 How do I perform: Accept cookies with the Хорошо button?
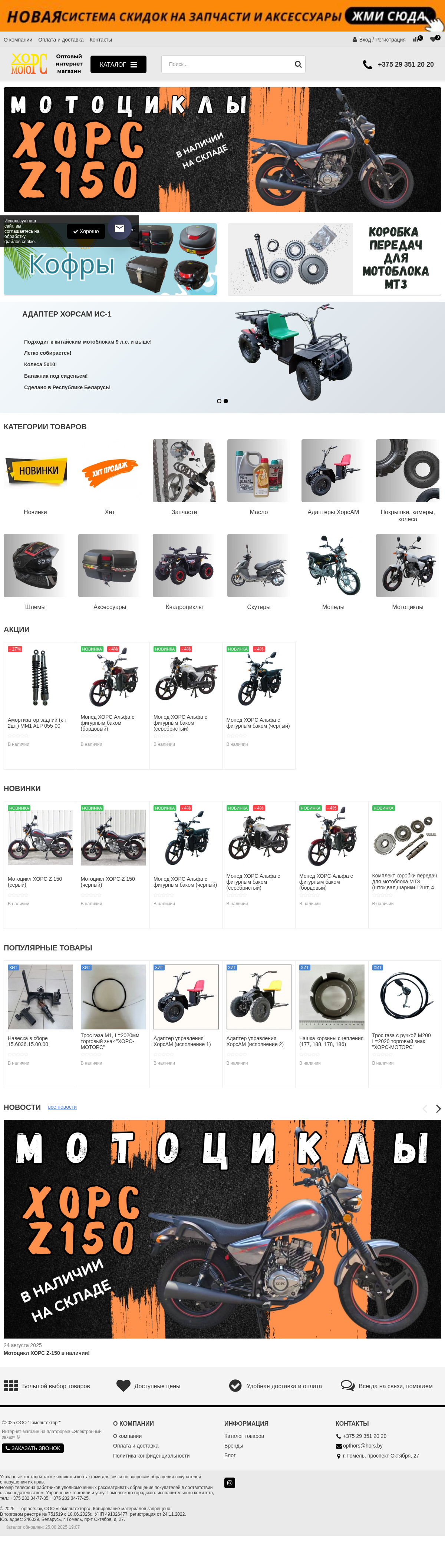(86, 231)
